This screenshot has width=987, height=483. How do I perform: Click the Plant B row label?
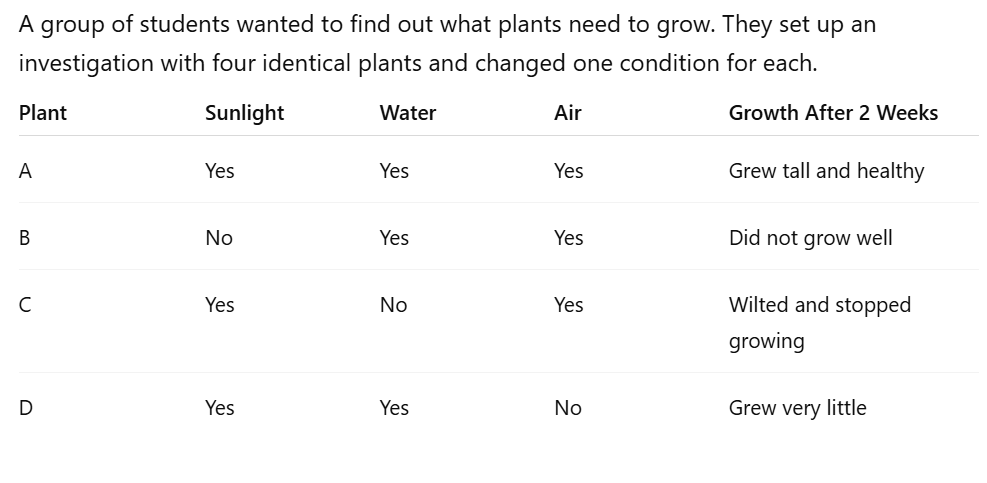[x=25, y=238]
